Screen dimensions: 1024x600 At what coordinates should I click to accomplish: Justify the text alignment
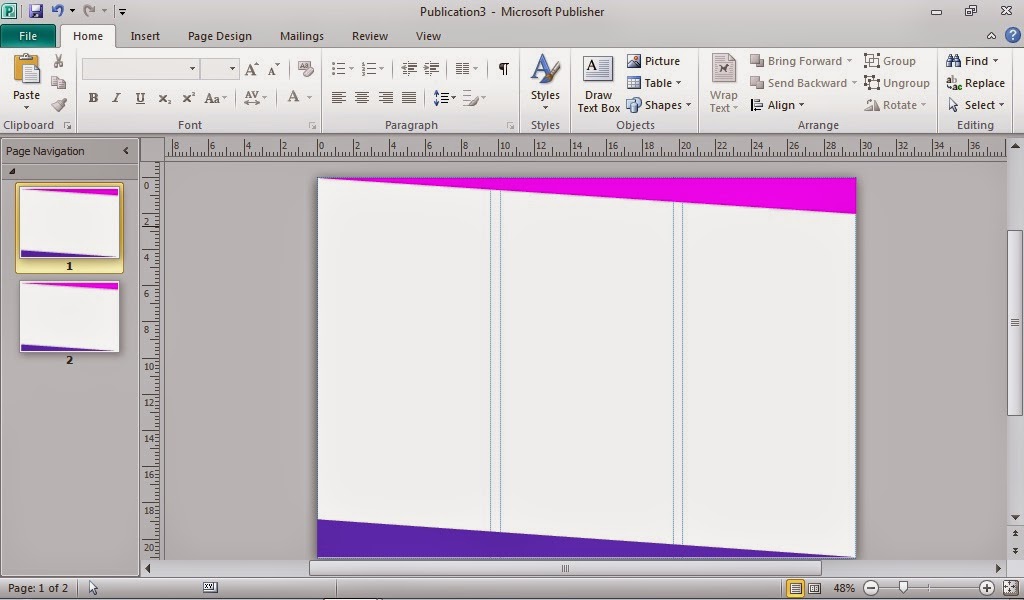pyautogui.click(x=409, y=98)
